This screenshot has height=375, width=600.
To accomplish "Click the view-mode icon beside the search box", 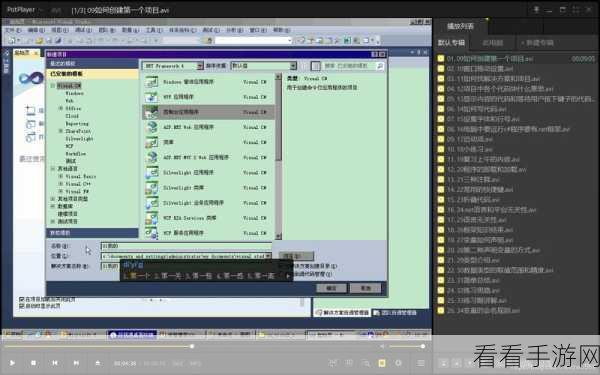I will click(x=315, y=66).
